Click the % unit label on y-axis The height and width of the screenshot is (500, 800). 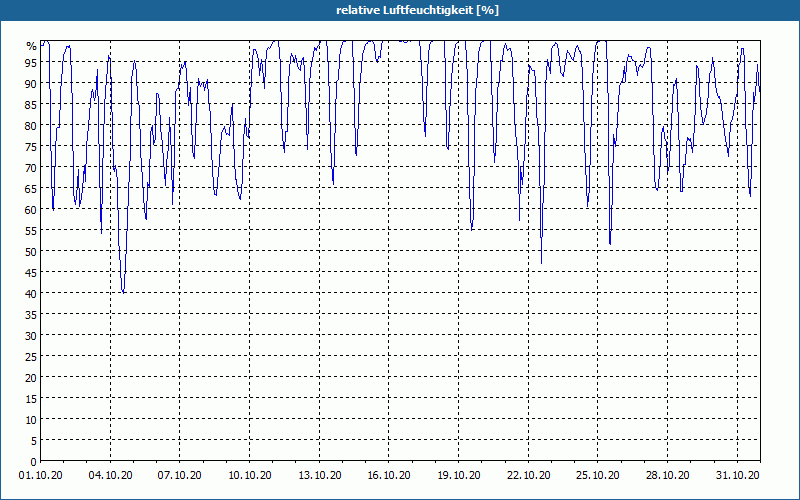(32, 46)
